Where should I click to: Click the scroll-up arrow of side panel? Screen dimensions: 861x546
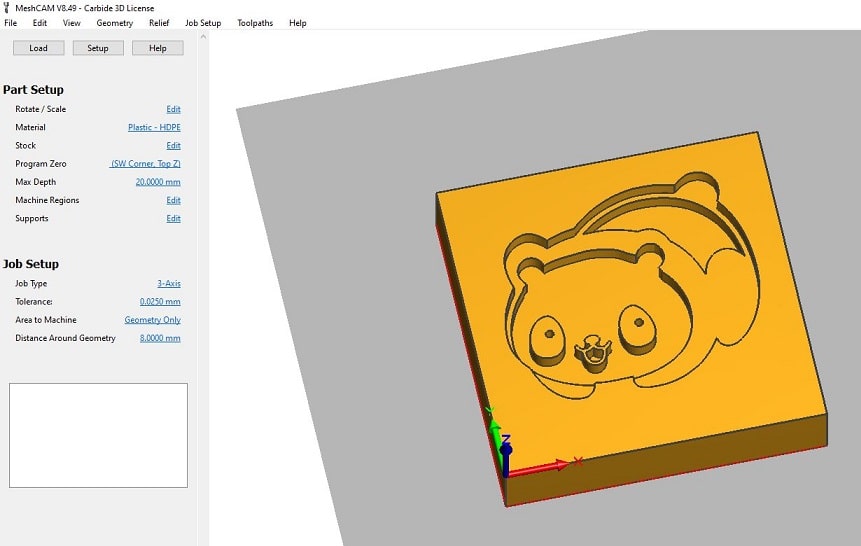pos(203,37)
